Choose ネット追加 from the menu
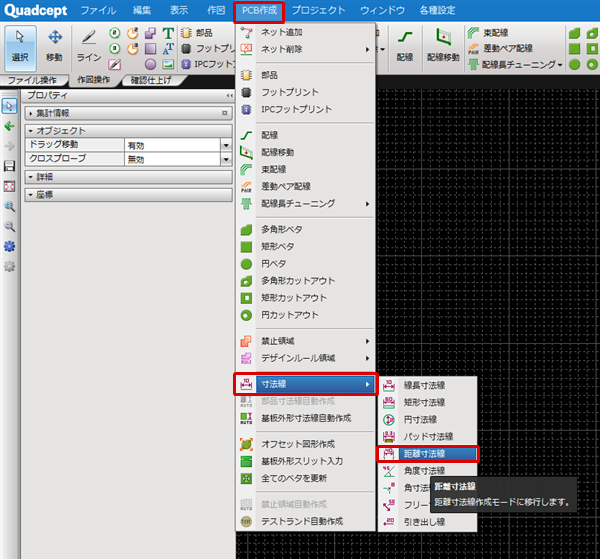 pyautogui.click(x=305, y=32)
